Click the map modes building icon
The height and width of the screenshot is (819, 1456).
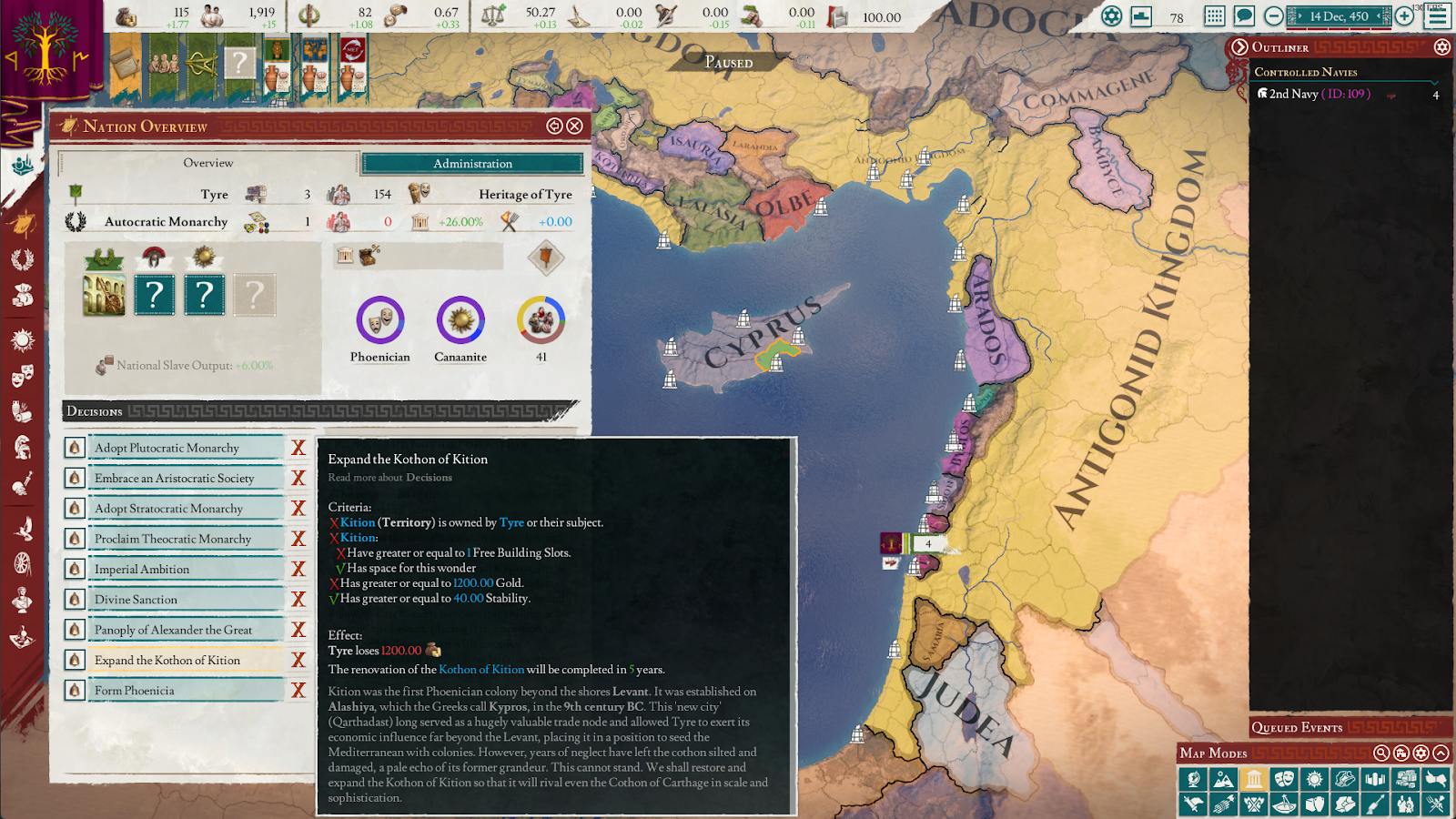point(1401,753)
